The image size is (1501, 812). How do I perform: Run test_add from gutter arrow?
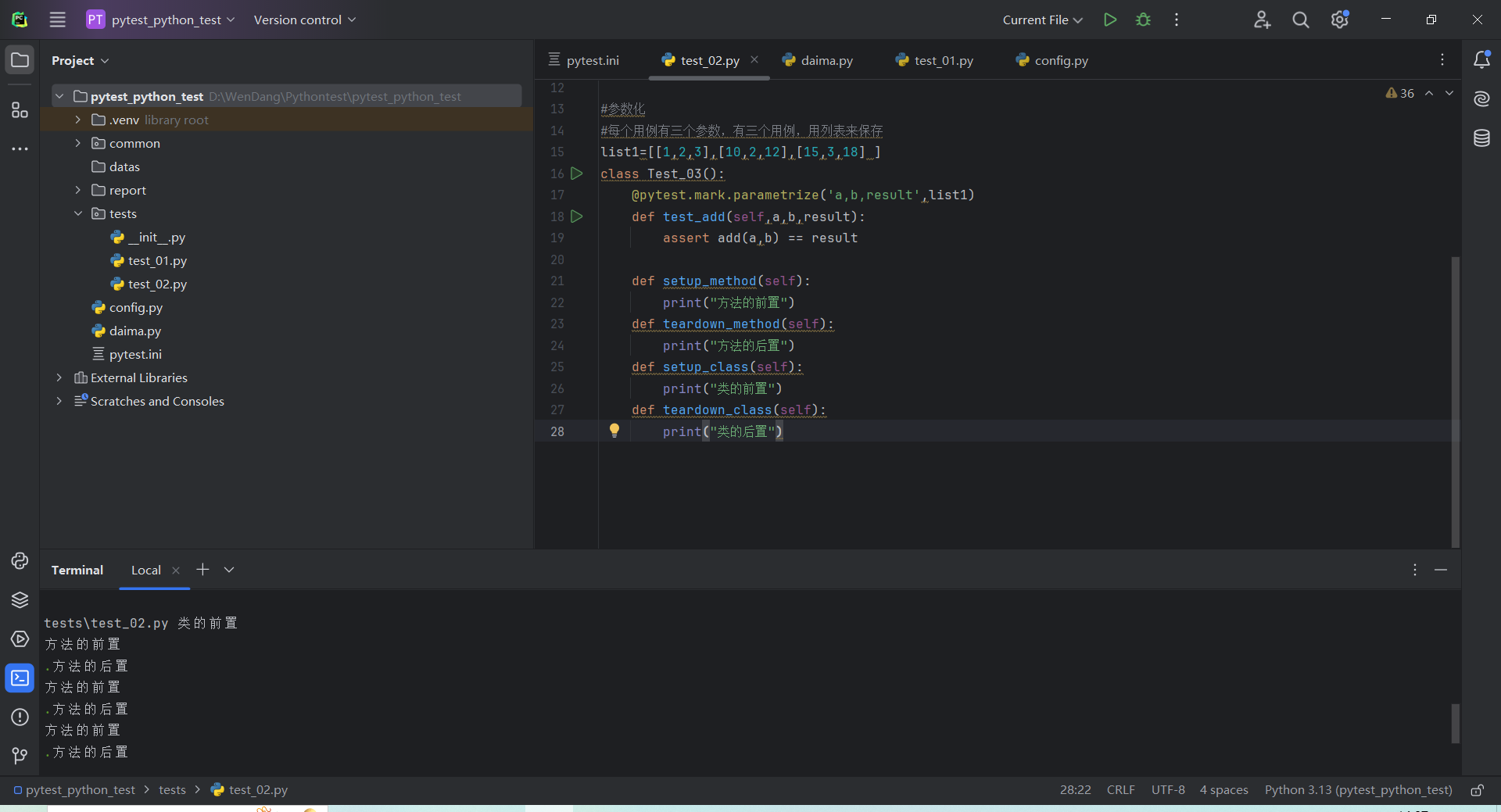coord(577,216)
